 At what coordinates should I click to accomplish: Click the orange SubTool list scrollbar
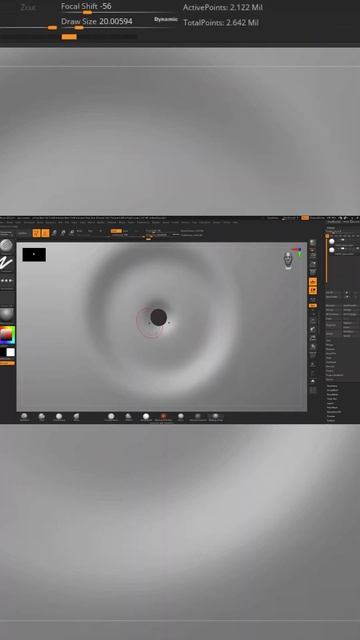(327, 261)
